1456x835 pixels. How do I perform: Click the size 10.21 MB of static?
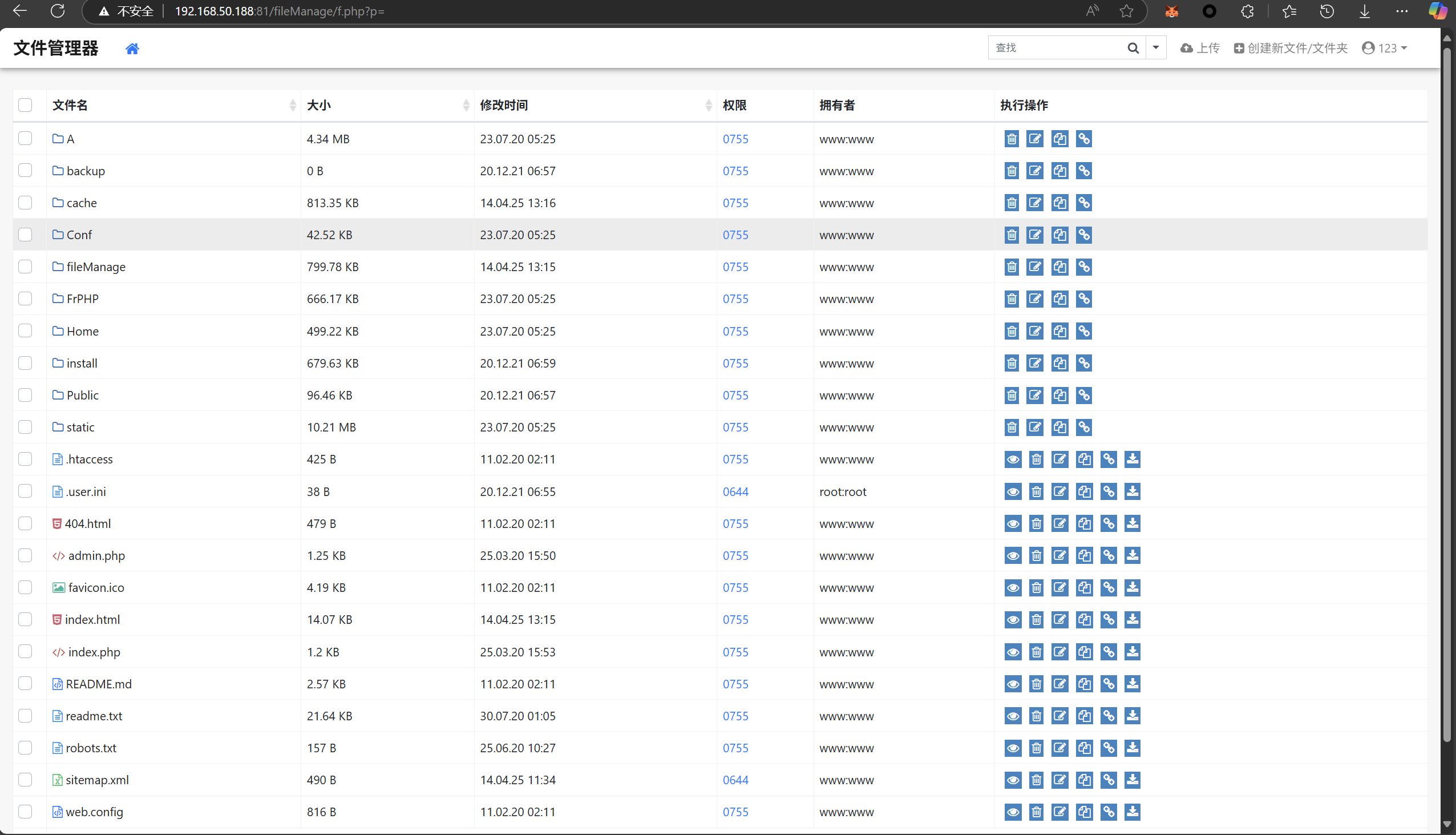(x=331, y=427)
